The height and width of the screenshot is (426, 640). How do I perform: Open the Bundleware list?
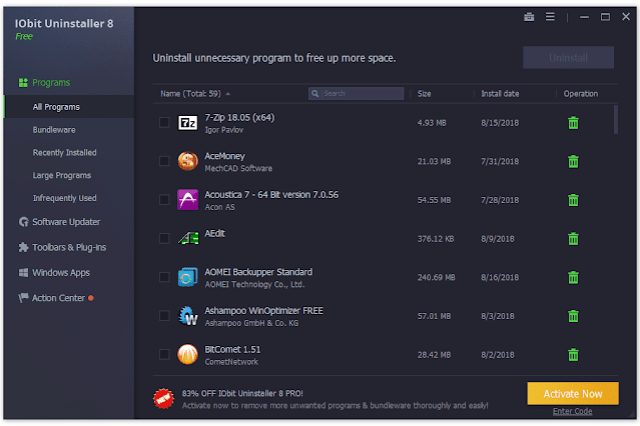click(x=54, y=130)
